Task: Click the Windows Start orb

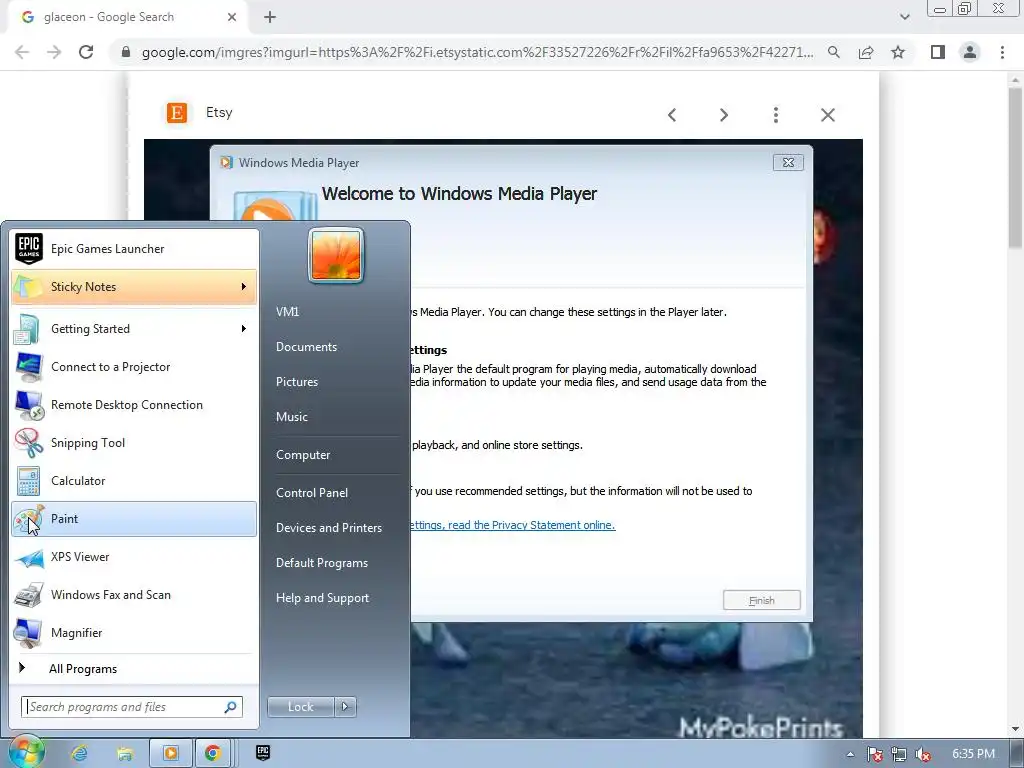Action: (25, 752)
